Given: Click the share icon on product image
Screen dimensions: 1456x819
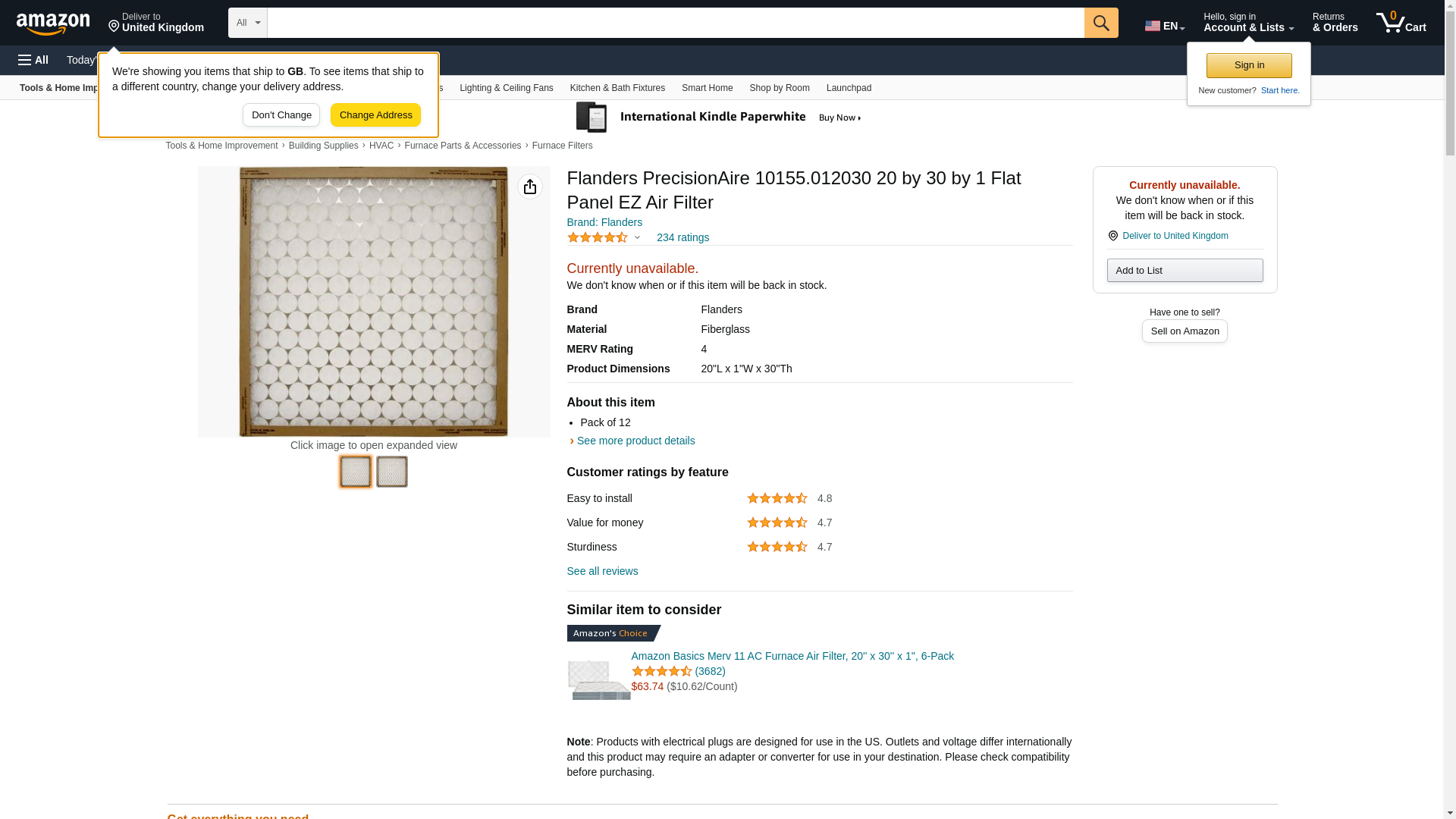Looking at the screenshot, I should click(530, 187).
